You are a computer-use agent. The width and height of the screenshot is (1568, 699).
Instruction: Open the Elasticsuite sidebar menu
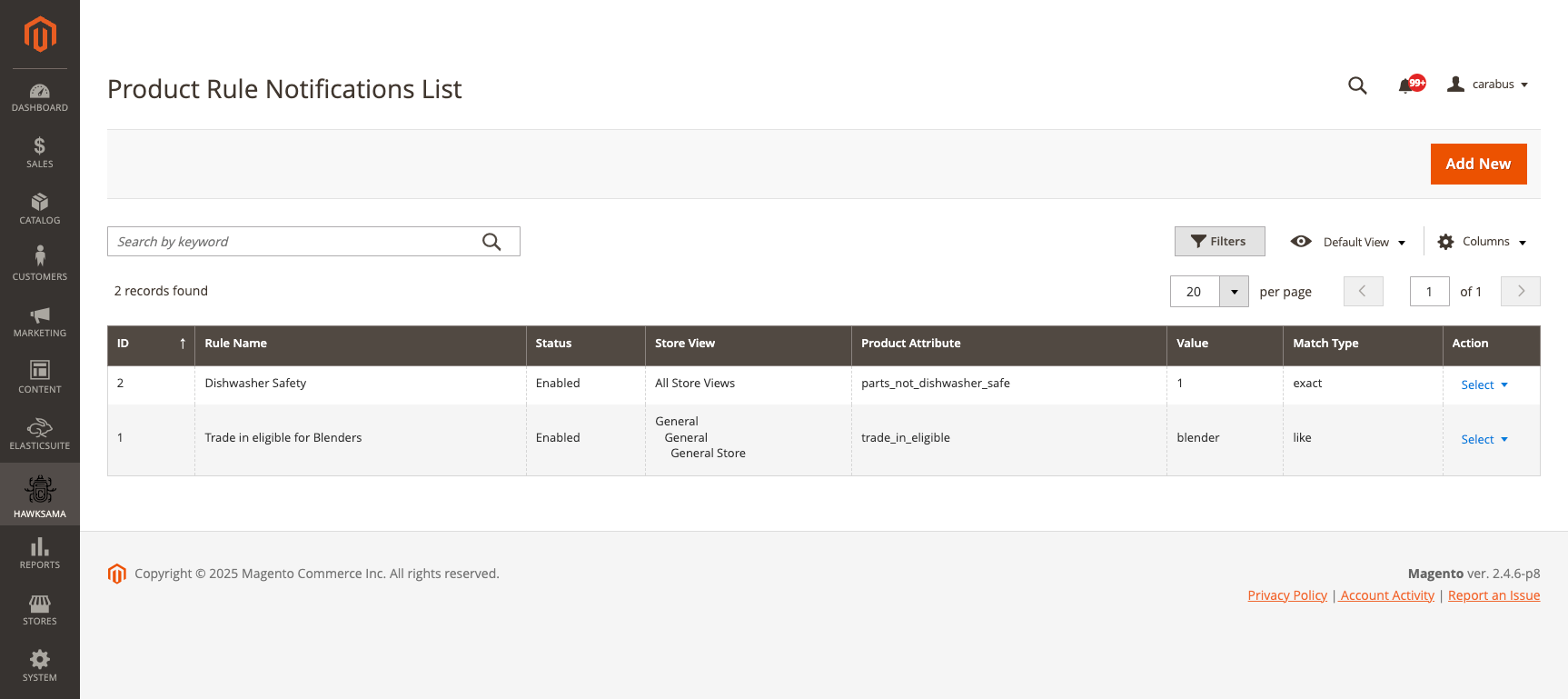tap(40, 434)
